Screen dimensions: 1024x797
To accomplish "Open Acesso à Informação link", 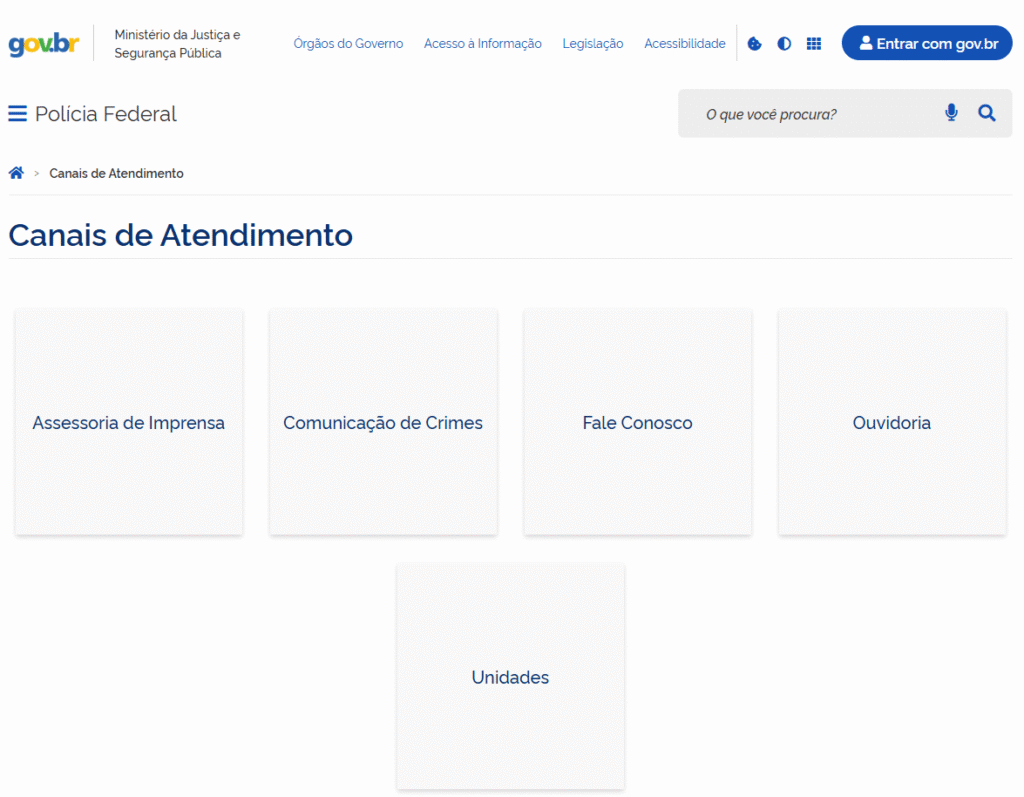I will [x=483, y=44].
